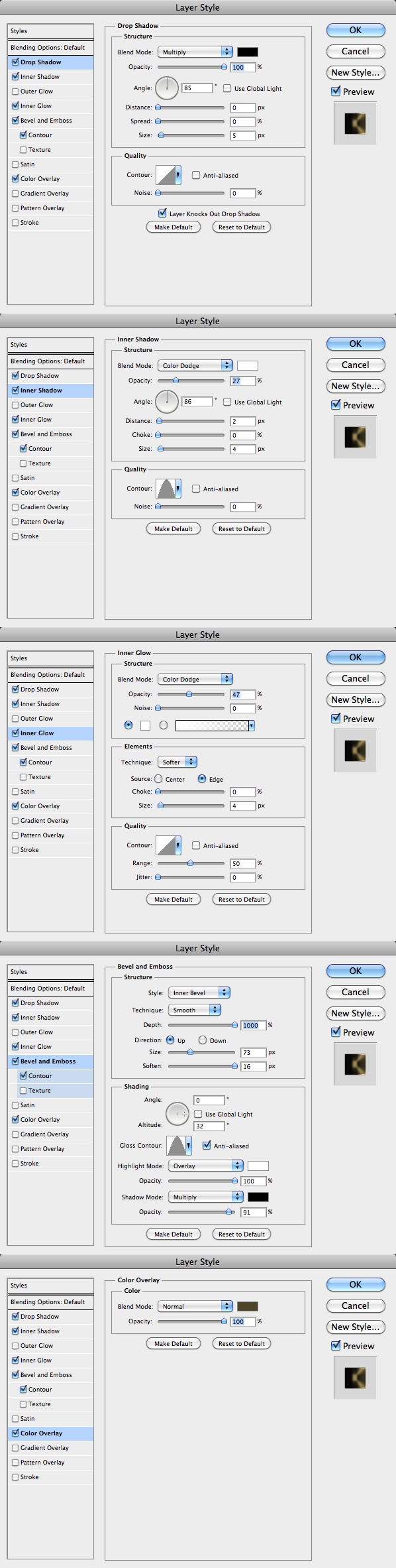The height and width of the screenshot is (1568, 396).
Task: Click the Inner Glow solid color square
Action: coord(145,725)
